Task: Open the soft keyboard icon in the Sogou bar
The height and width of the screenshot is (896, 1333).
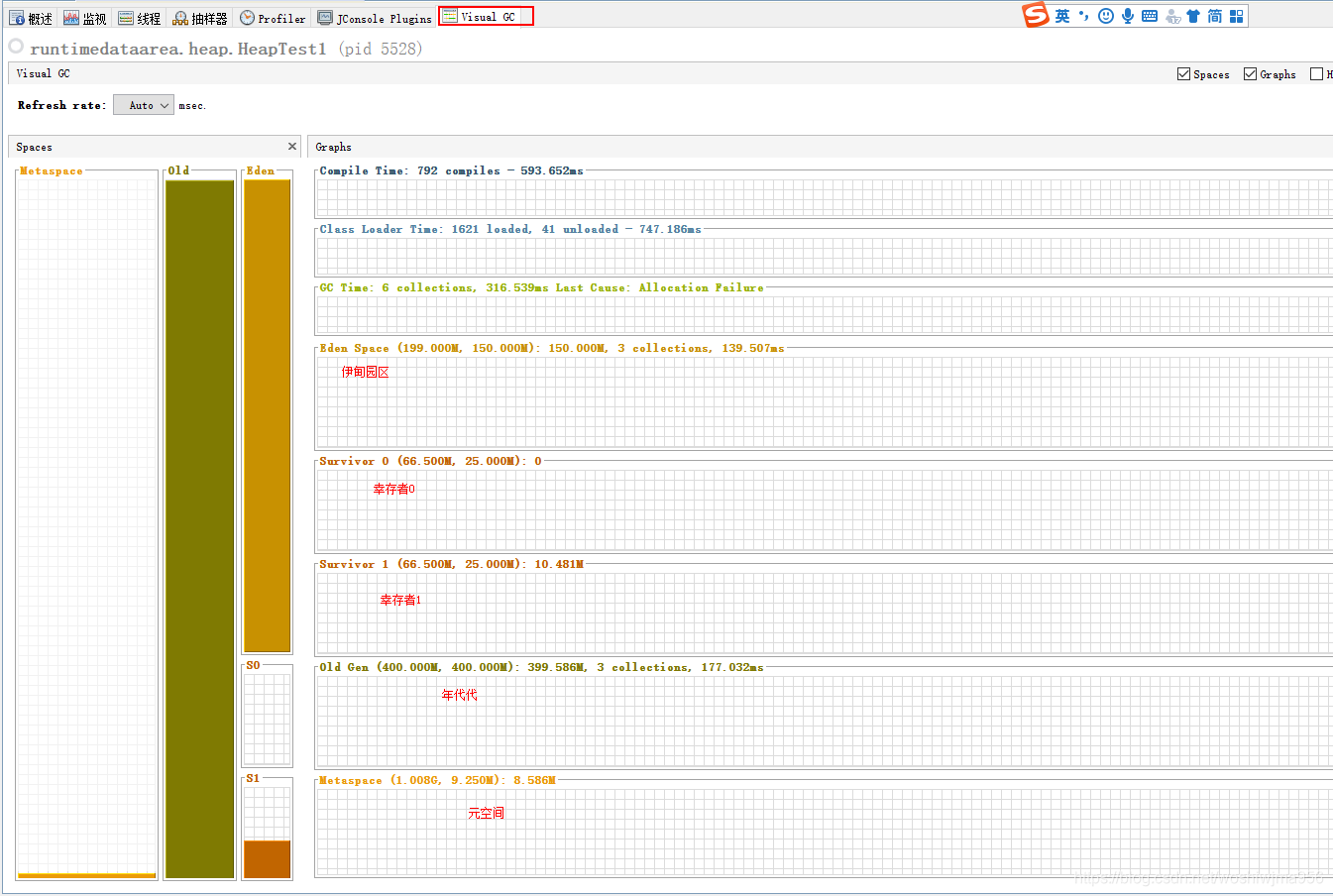Action: click(1150, 16)
